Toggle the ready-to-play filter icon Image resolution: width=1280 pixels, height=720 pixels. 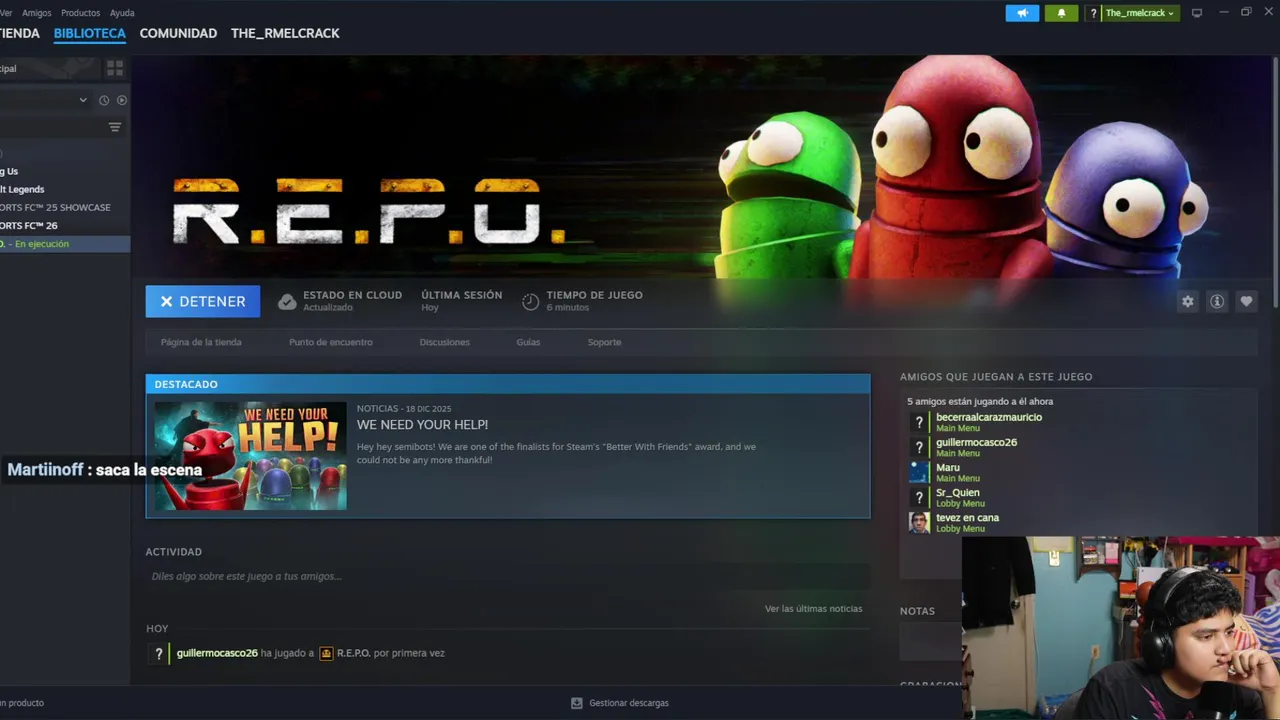[x=122, y=100]
